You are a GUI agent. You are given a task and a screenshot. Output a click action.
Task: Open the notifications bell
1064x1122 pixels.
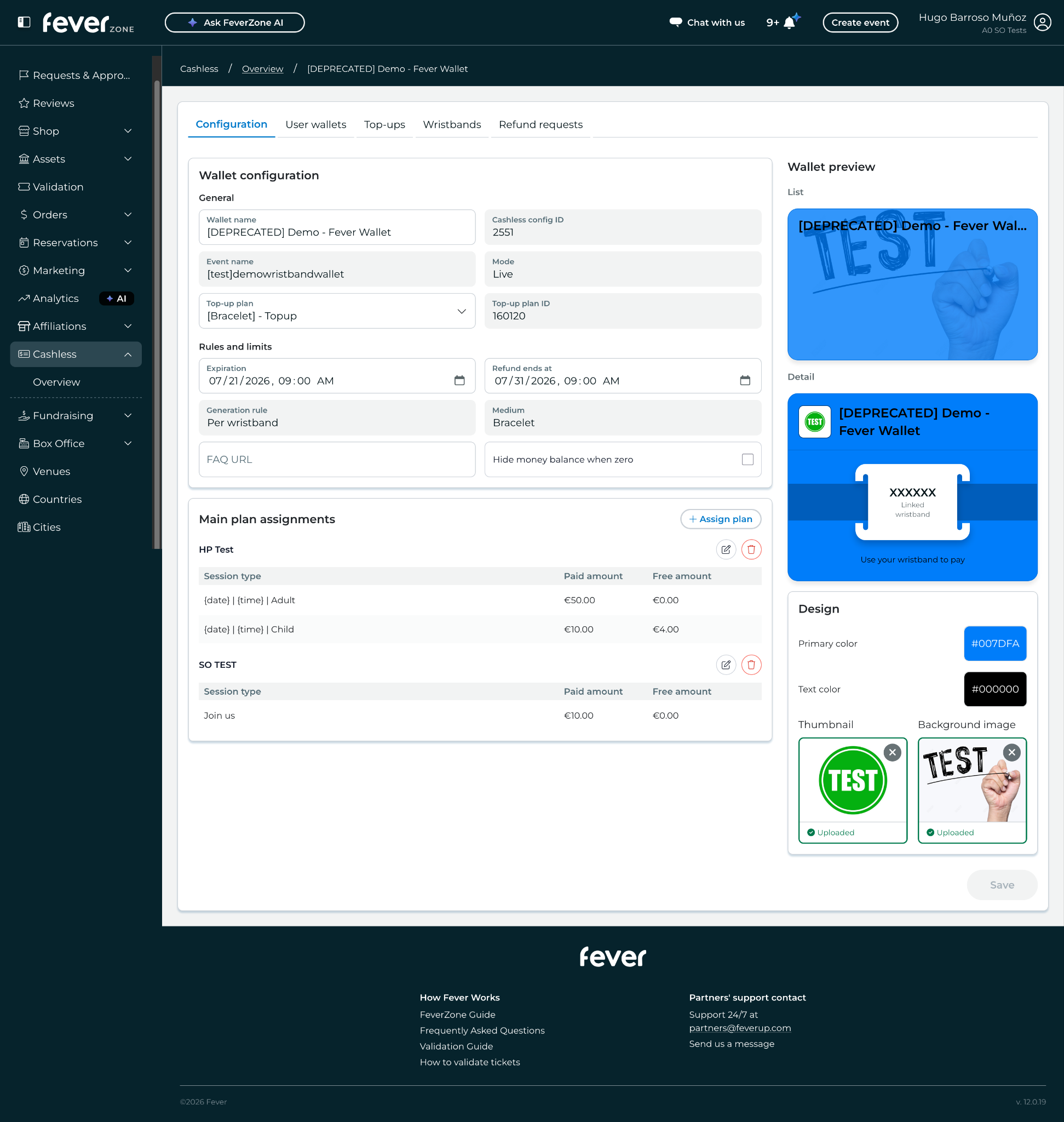tap(789, 22)
